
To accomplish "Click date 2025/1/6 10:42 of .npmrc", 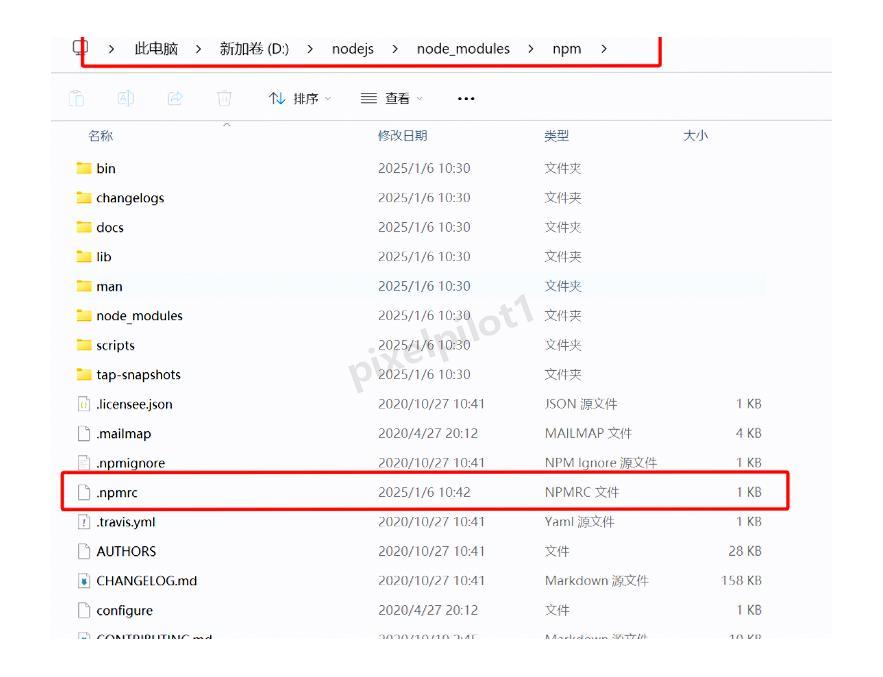I will (x=424, y=492).
